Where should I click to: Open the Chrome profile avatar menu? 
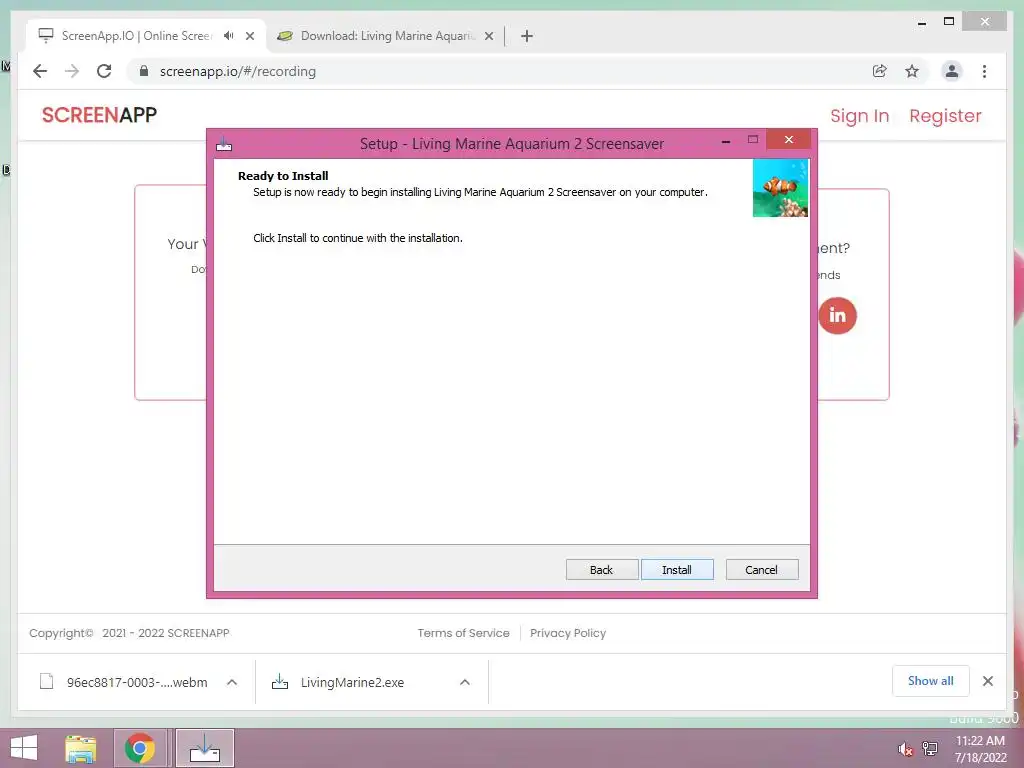click(x=952, y=71)
